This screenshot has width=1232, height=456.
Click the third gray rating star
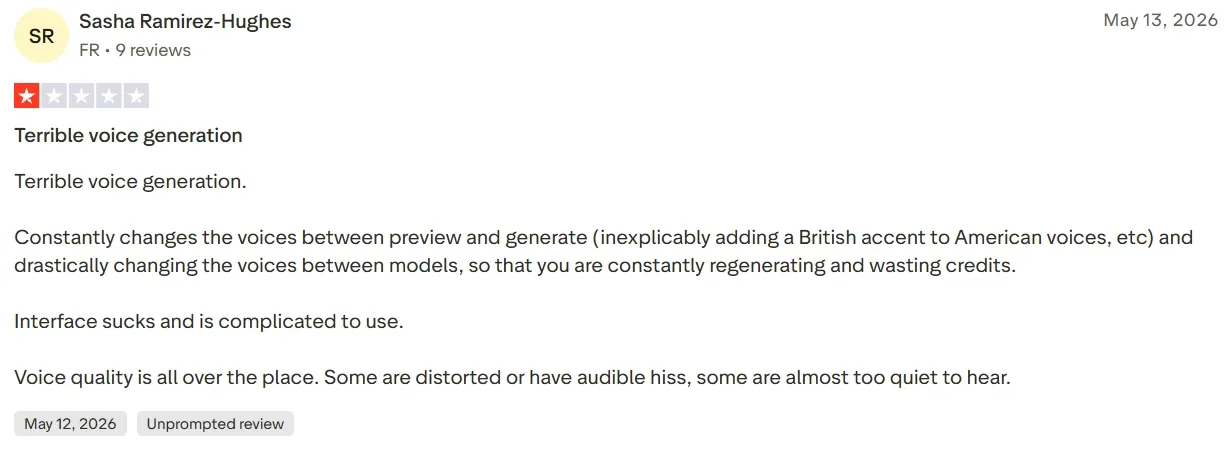pos(81,97)
